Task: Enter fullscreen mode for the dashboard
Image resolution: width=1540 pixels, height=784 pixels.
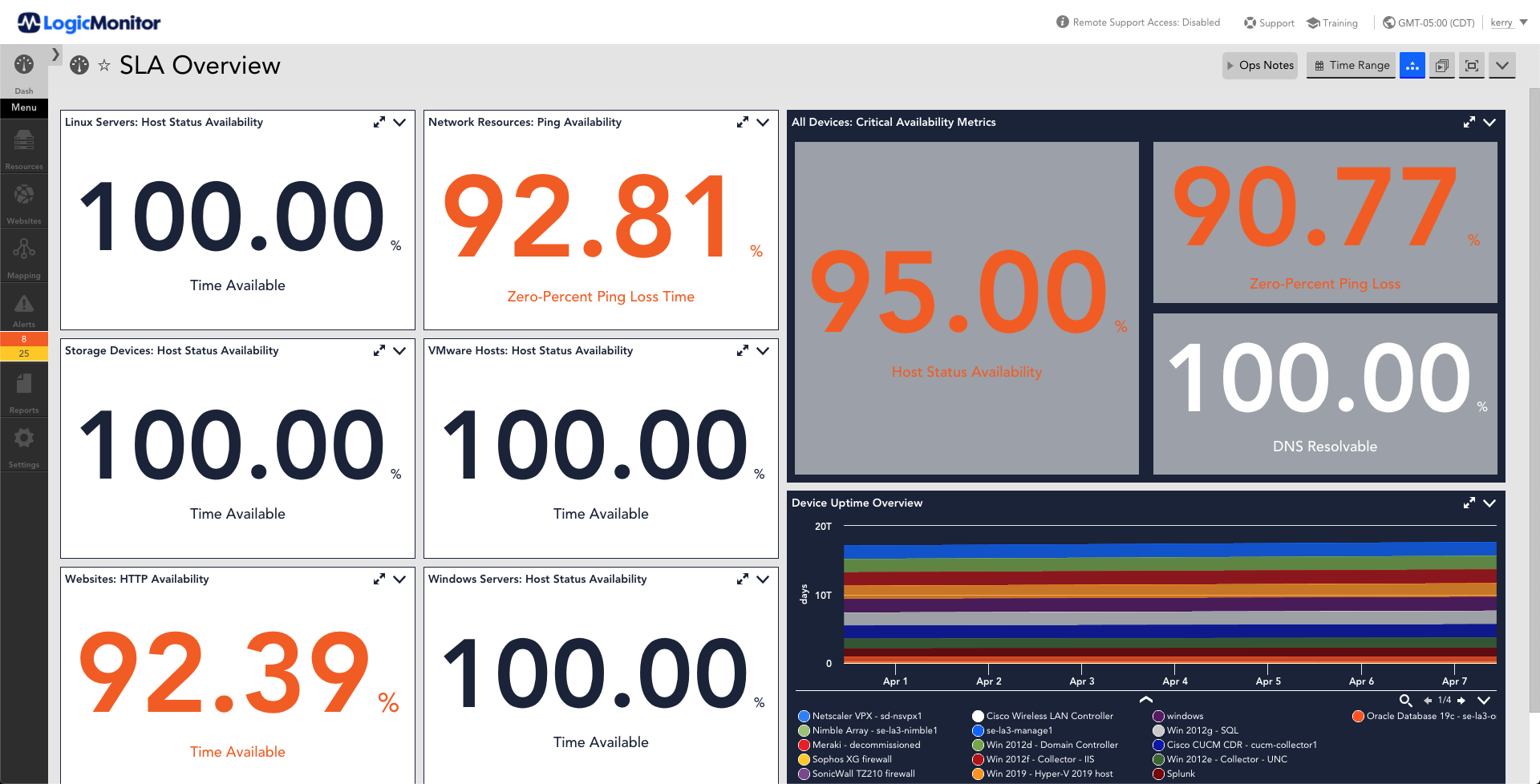Action: coord(1471,65)
